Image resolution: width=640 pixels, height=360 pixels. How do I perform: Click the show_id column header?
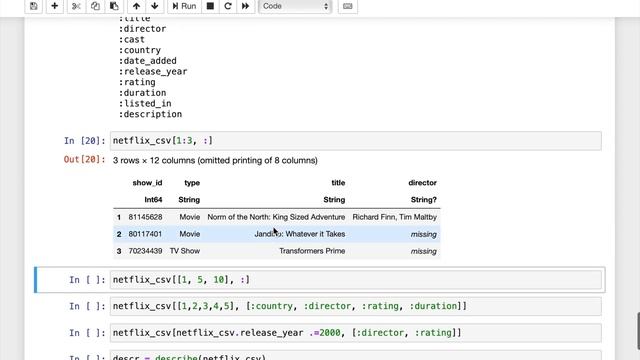pyautogui.click(x=147, y=183)
